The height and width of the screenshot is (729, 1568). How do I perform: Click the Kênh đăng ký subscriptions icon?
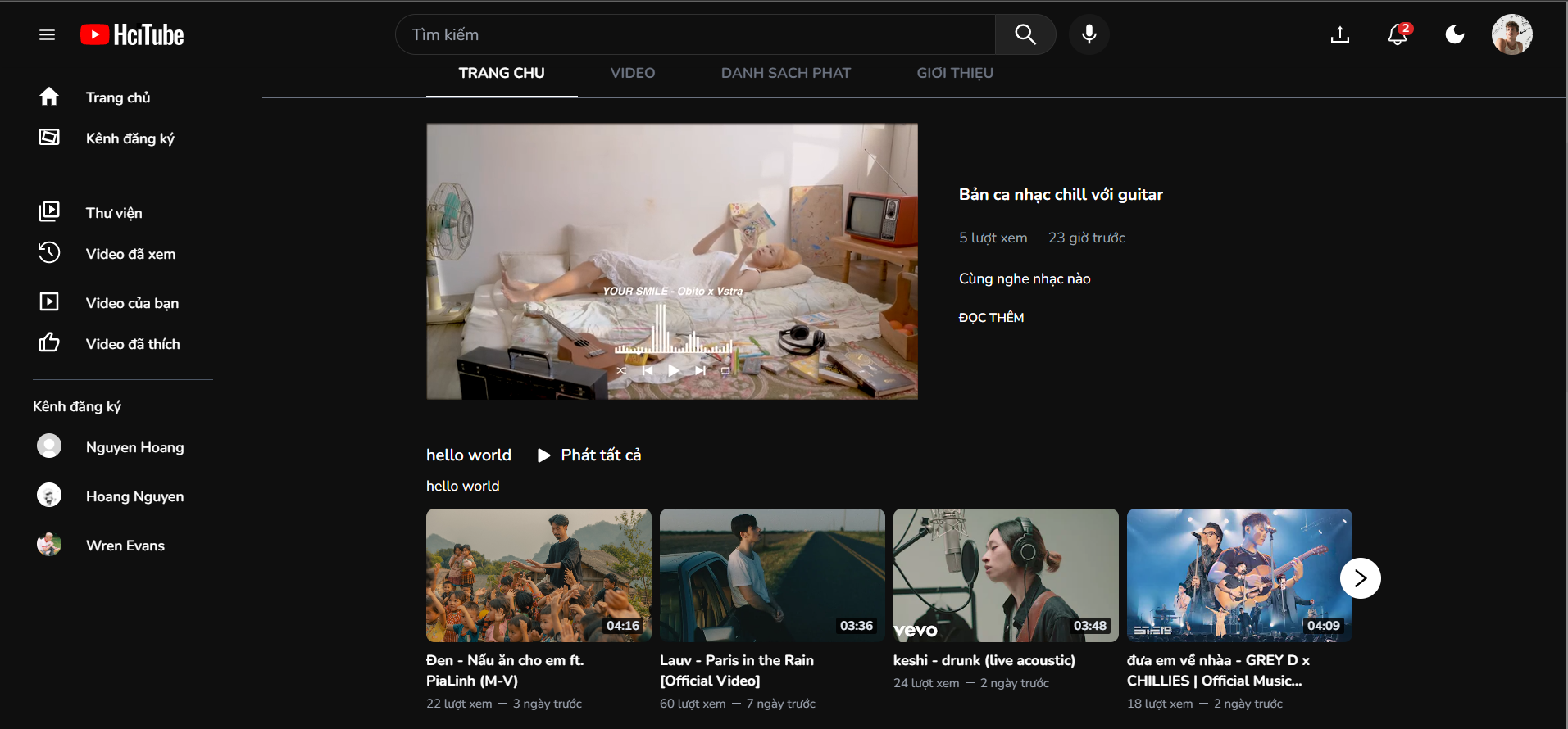(x=49, y=137)
